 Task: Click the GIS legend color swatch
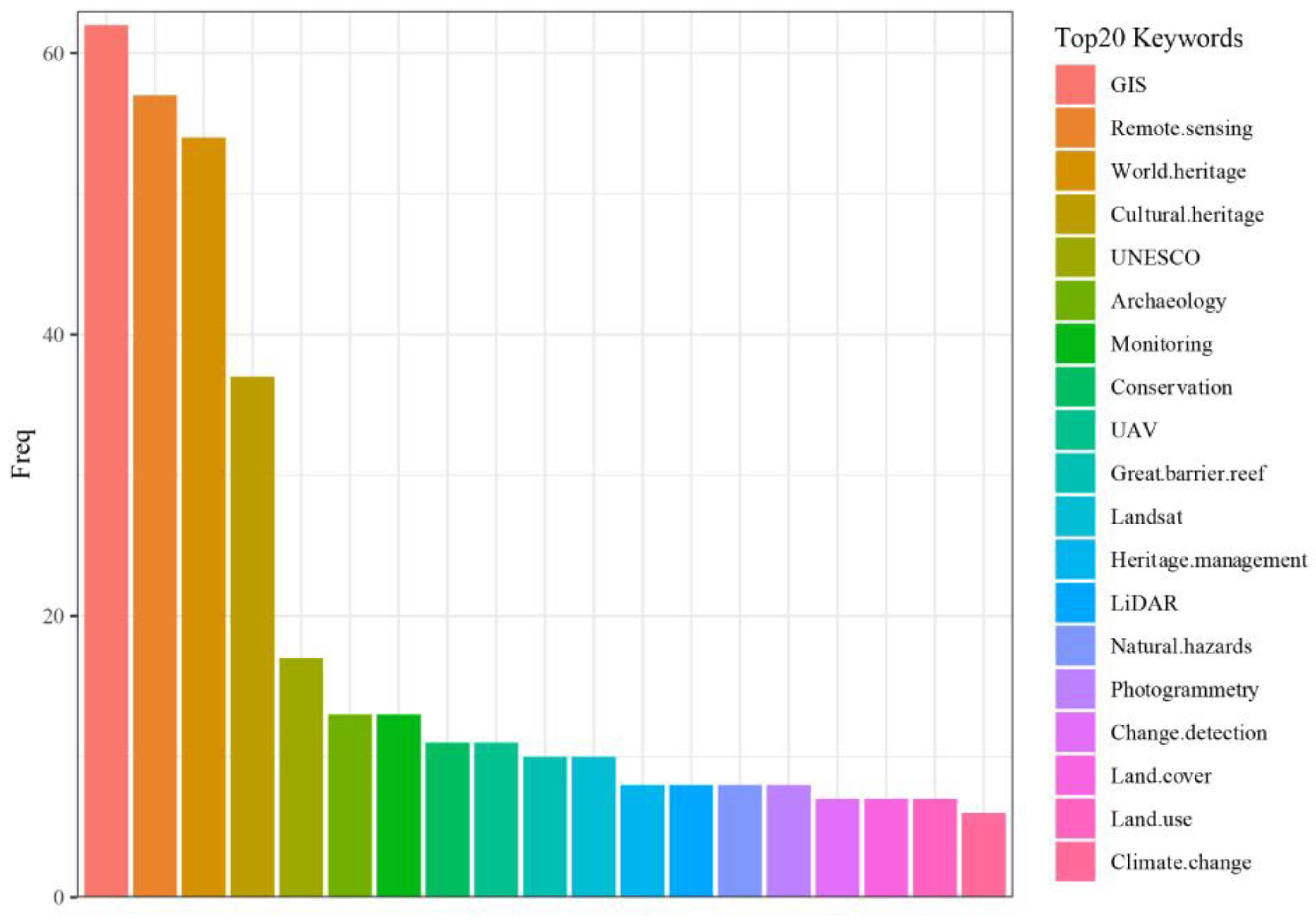click(1075, 85)
